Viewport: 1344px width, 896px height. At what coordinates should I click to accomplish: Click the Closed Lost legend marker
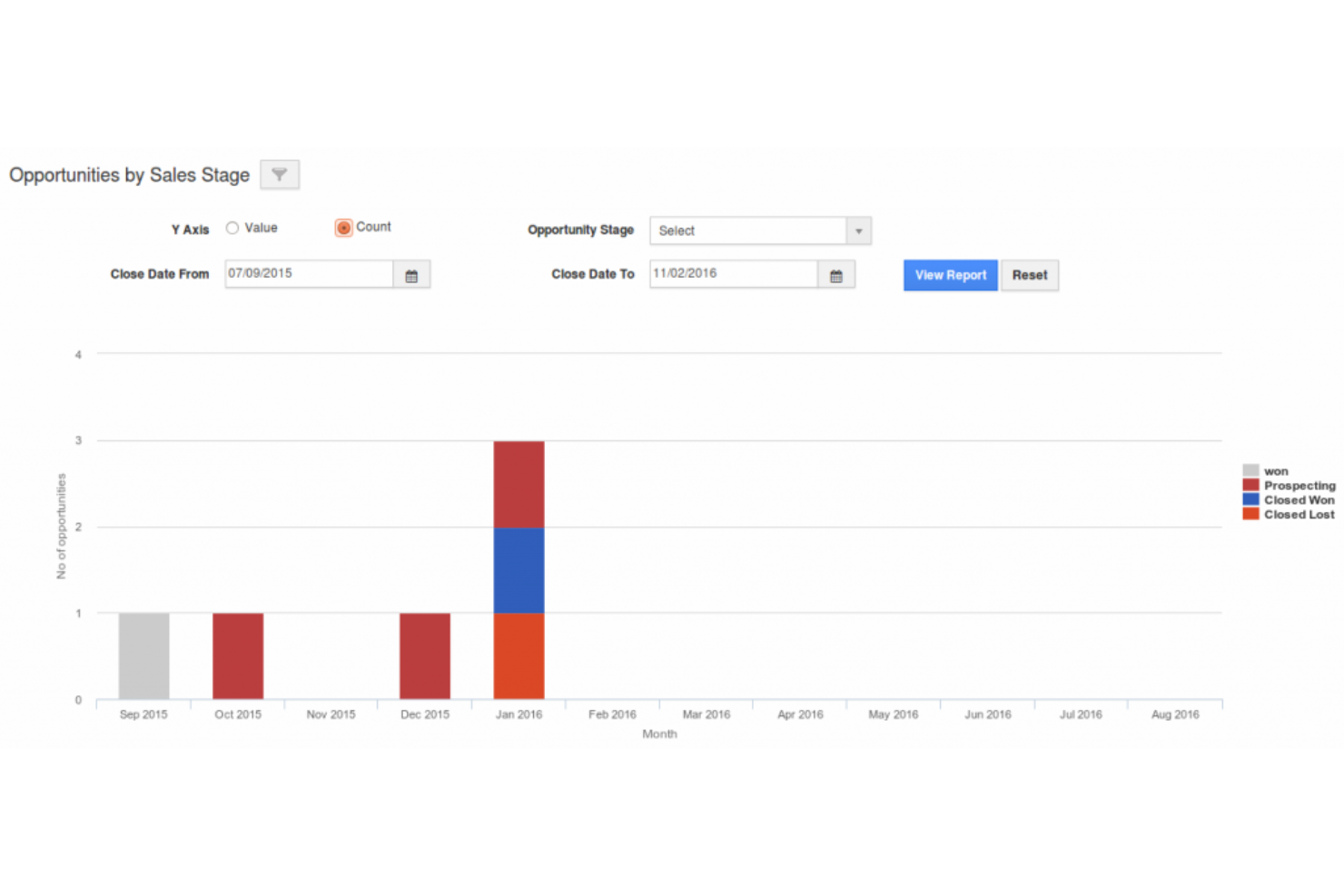[1250, 514]
